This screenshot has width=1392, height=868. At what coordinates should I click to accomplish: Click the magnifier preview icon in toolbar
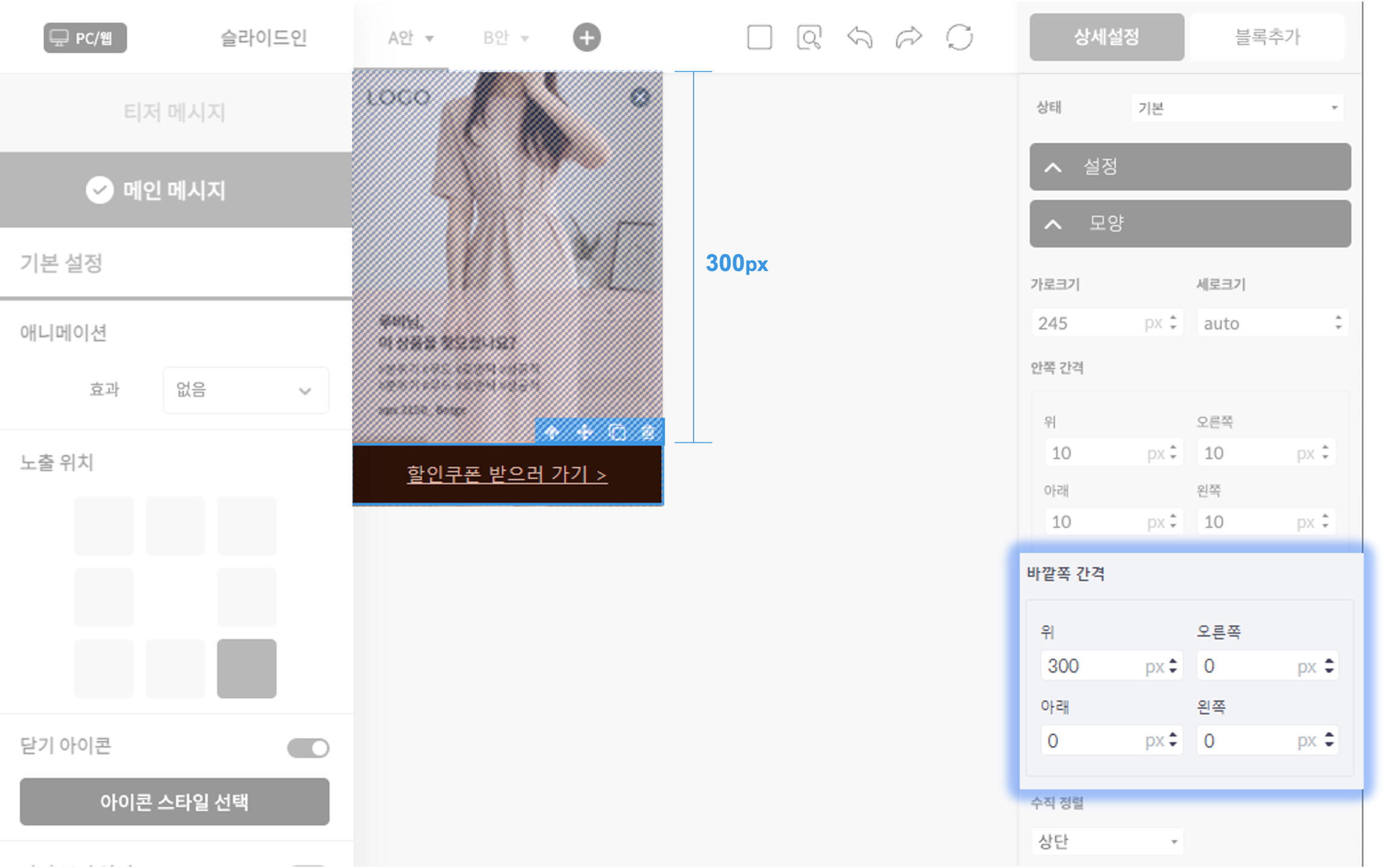pyautogui.click(x=809, y=37)
